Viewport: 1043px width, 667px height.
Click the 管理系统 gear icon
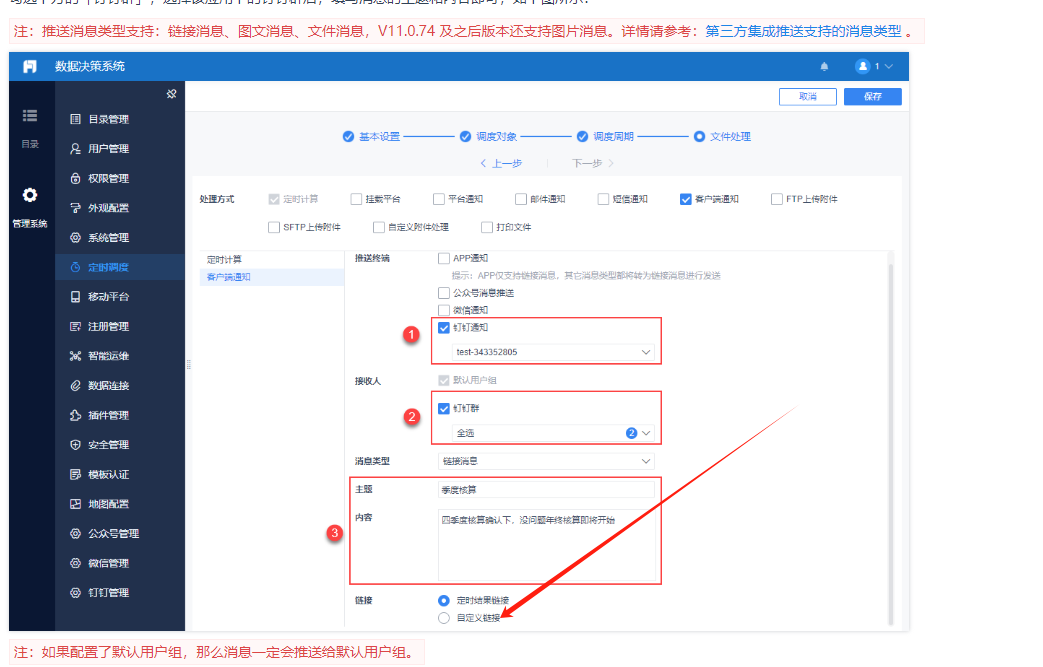[30, 195]
